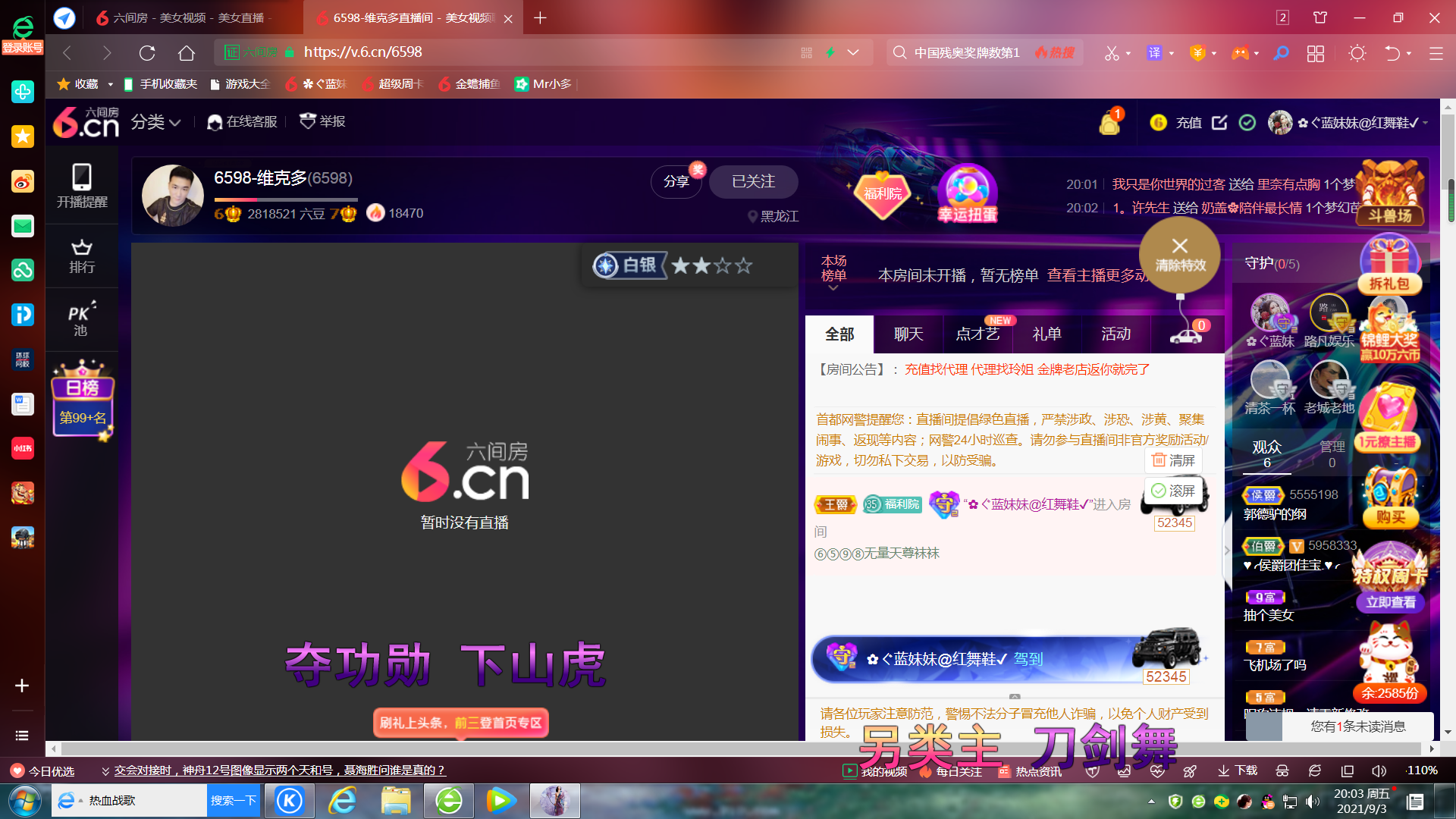Click the browser home icon

click(x=187, y=52)
